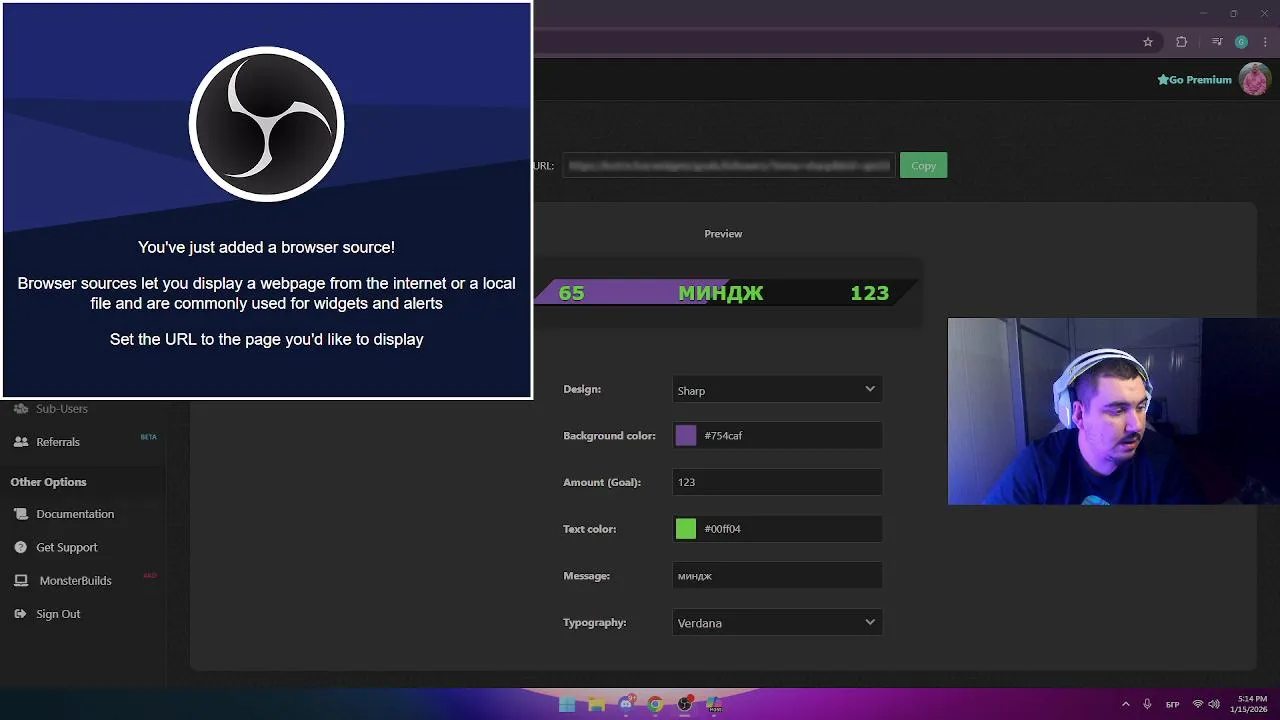Open Discord on the taskbar

pos(626,704)
